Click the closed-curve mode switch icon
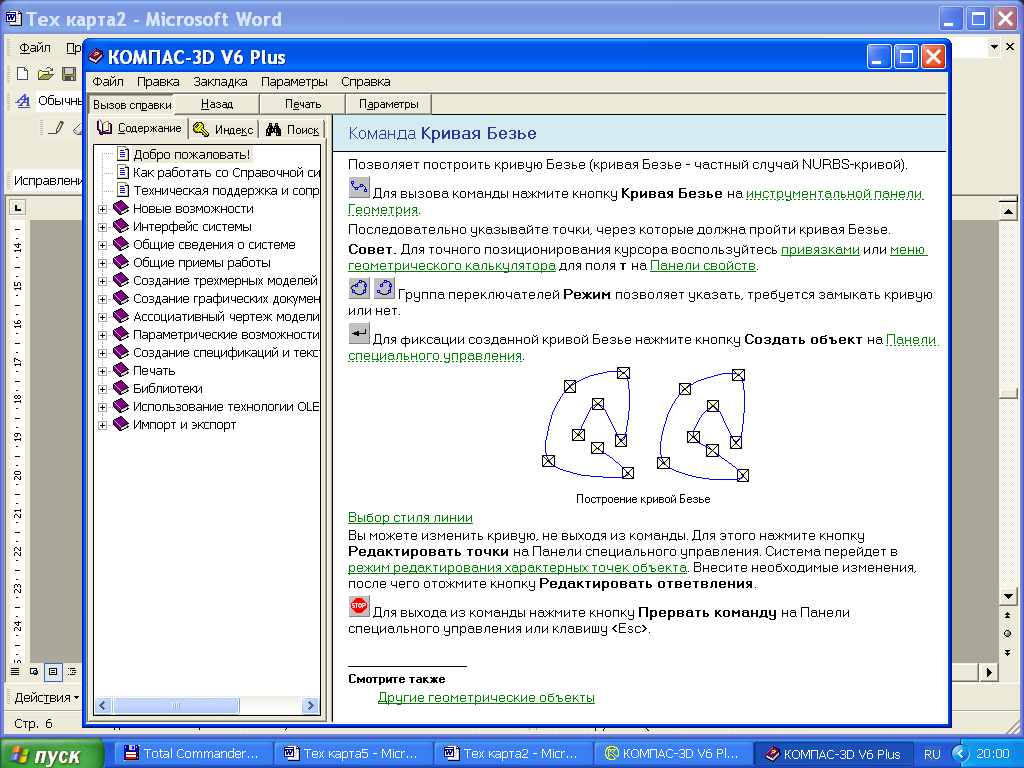The width and height of the screenshot is (1024, 768). [359, 288]
